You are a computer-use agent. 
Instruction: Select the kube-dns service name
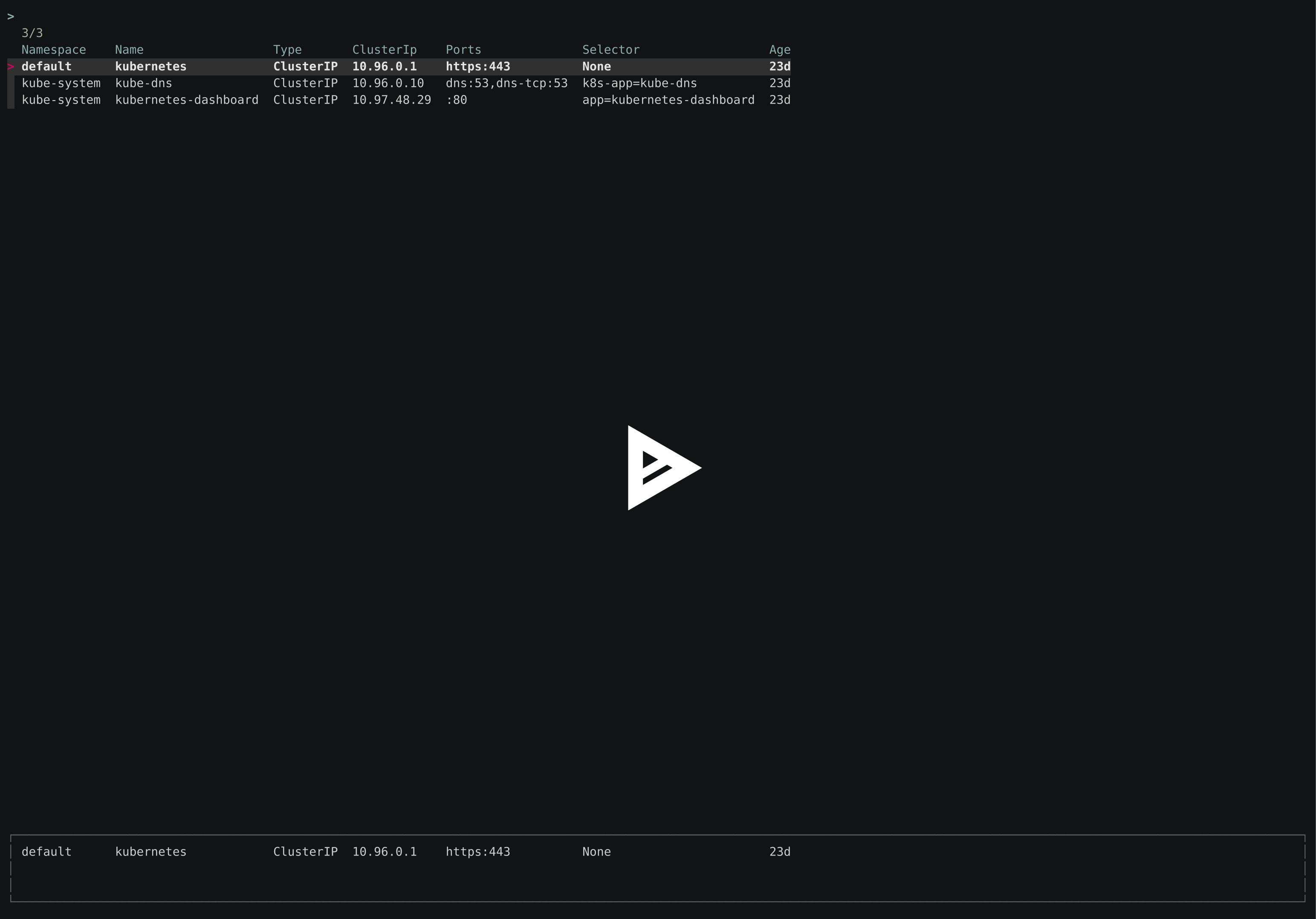(x=144, y=83)
